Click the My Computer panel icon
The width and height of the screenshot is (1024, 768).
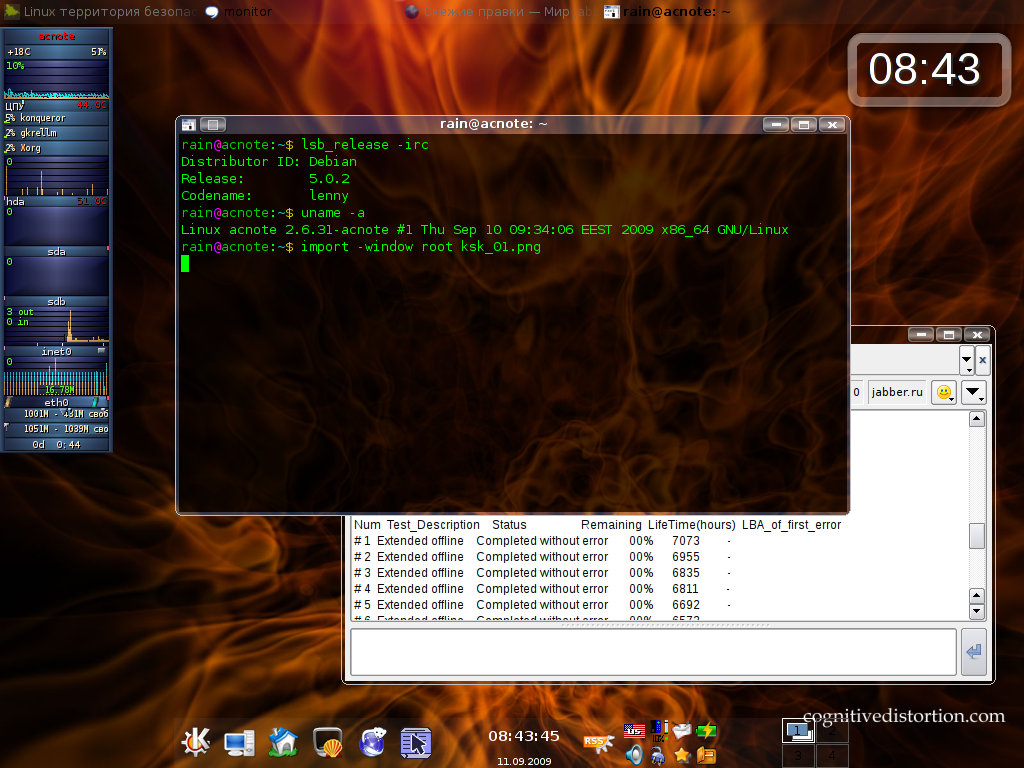point(239,741)
